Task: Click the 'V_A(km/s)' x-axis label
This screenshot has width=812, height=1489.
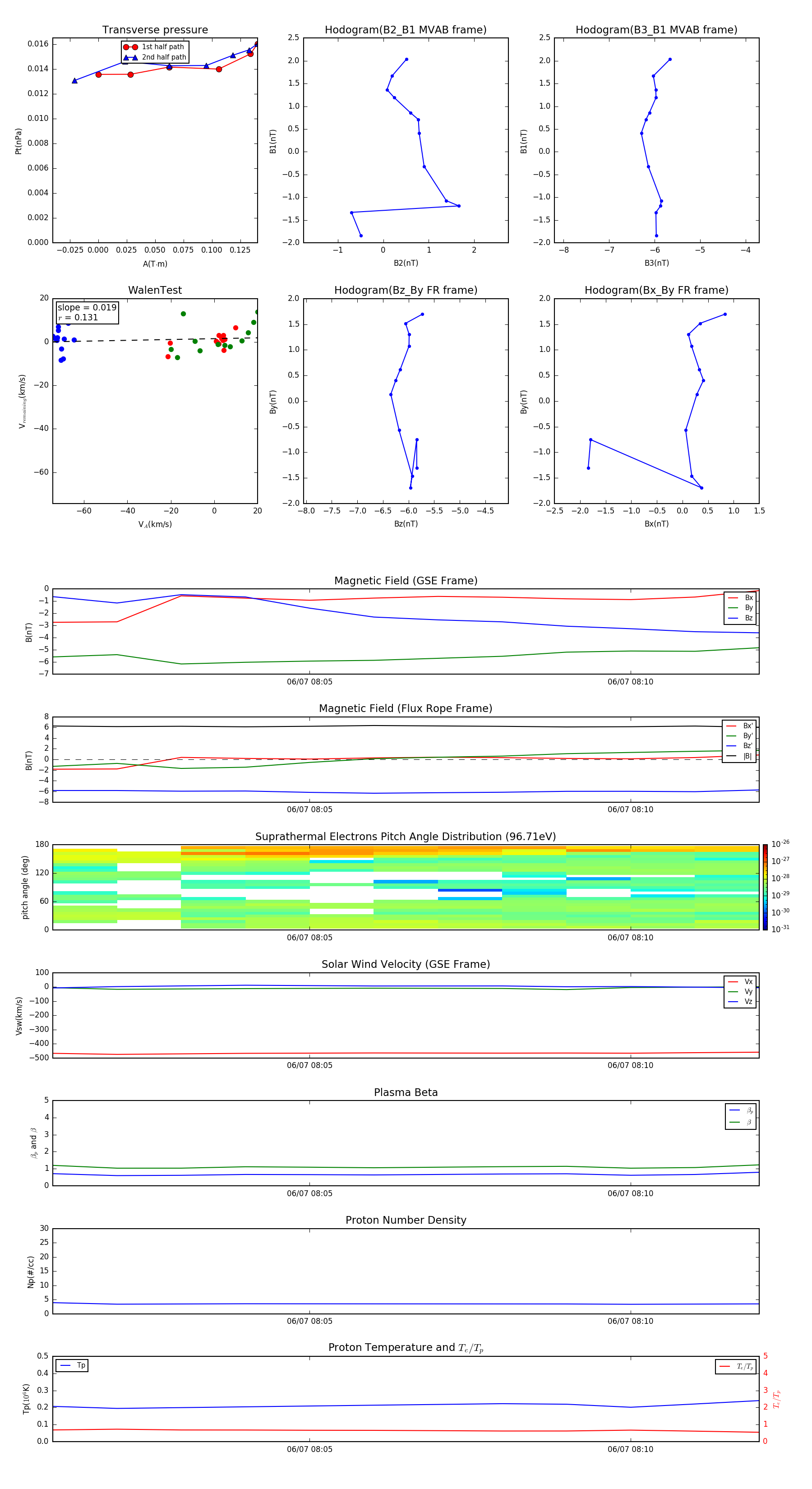Action: (x=155, y=525)
